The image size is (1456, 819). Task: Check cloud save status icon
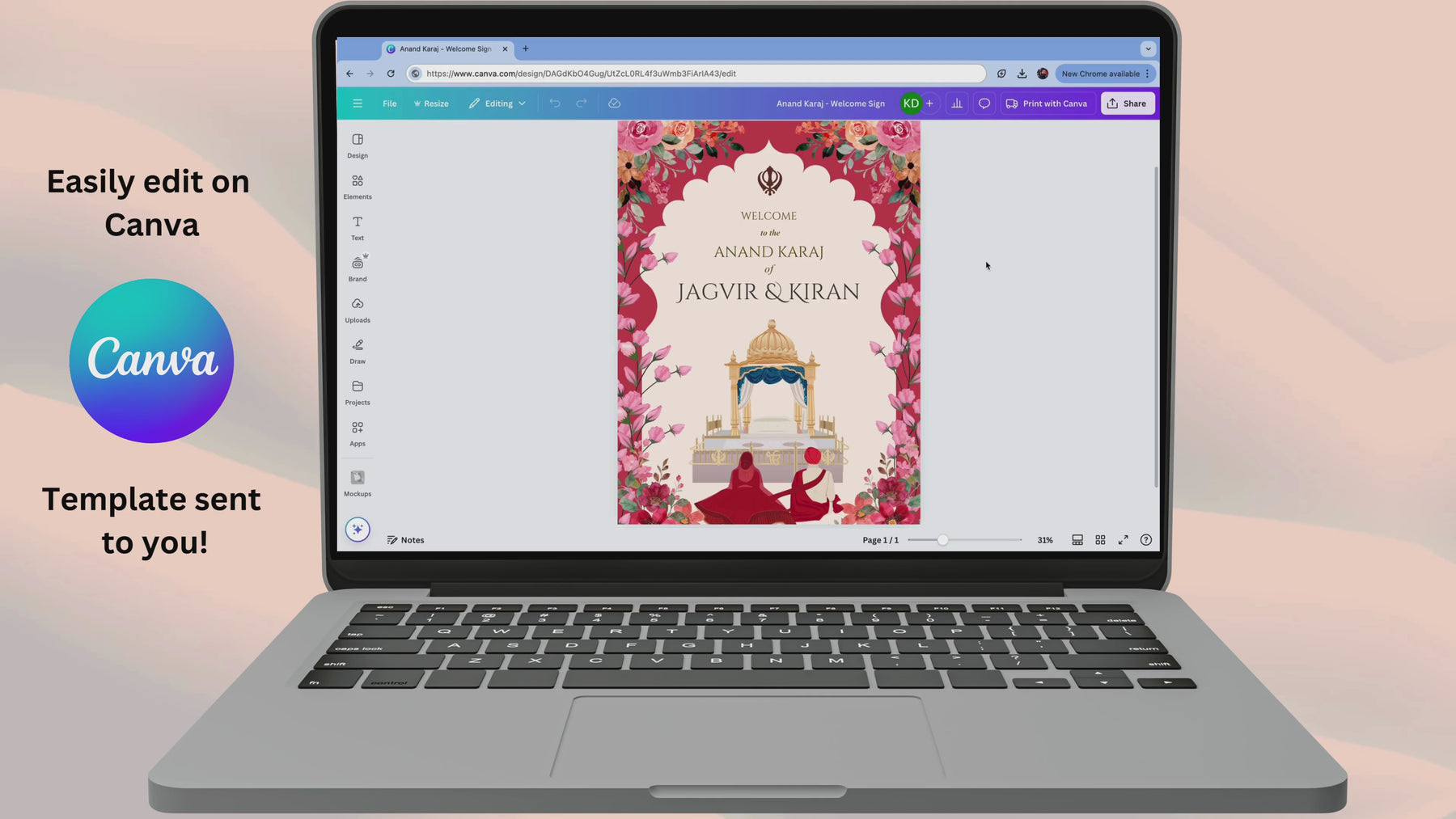click(615, 103)
